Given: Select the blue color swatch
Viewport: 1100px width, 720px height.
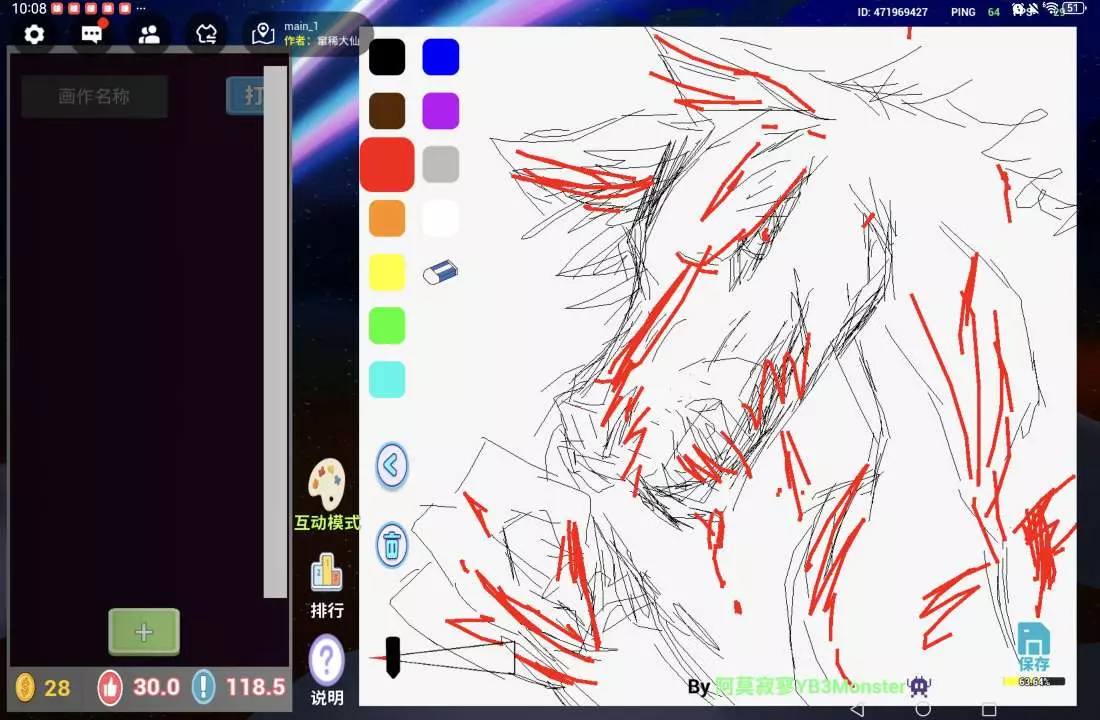Looking at the screenshot, I should [x=440, y=57].
